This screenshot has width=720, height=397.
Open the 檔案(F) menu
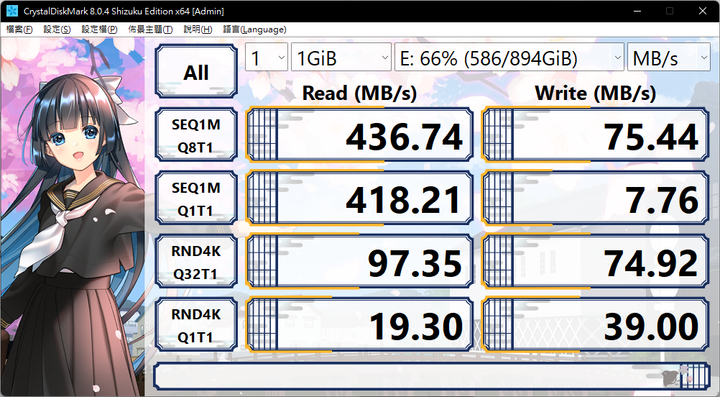click(19, 29)
